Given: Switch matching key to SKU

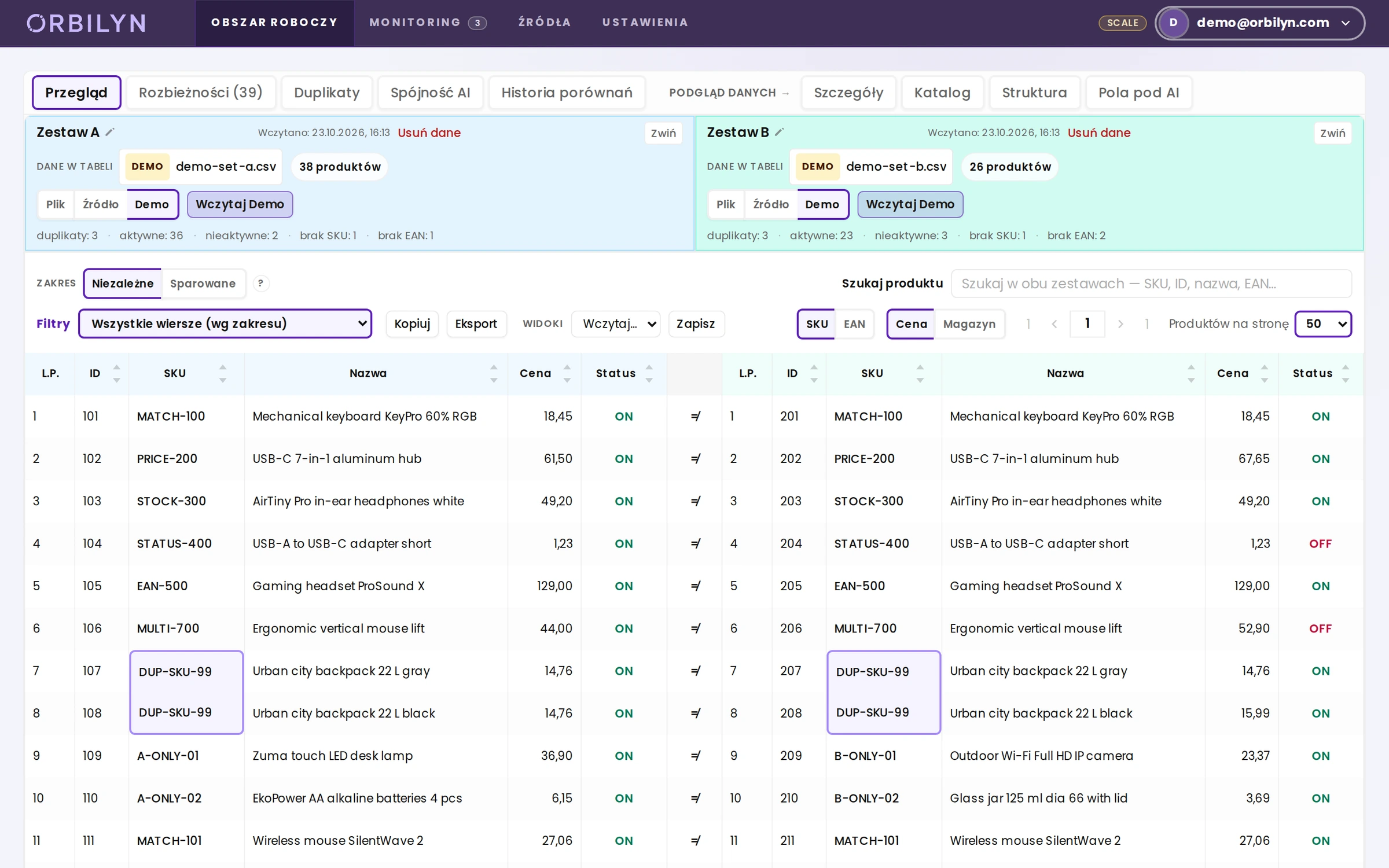Looking at the screenshot, I should [x=817, y=323].
